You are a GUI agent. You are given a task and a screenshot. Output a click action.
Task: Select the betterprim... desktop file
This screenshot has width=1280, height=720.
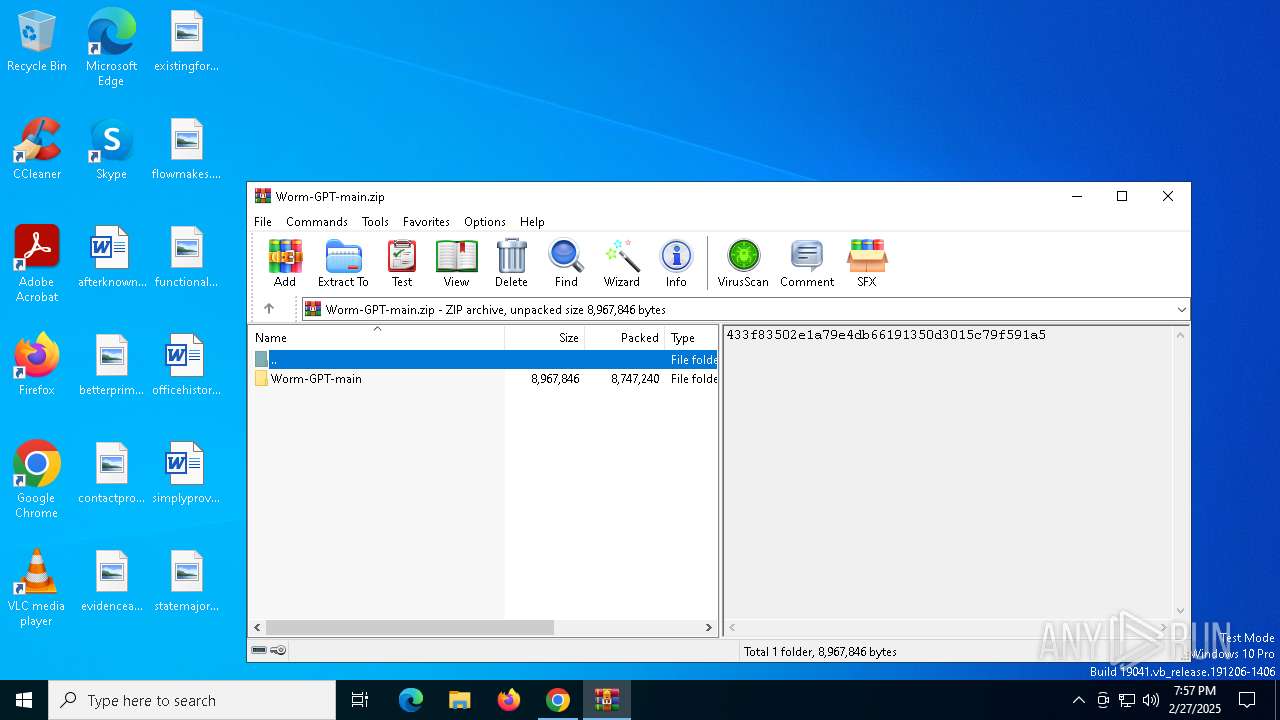click(x=111, y=365)
